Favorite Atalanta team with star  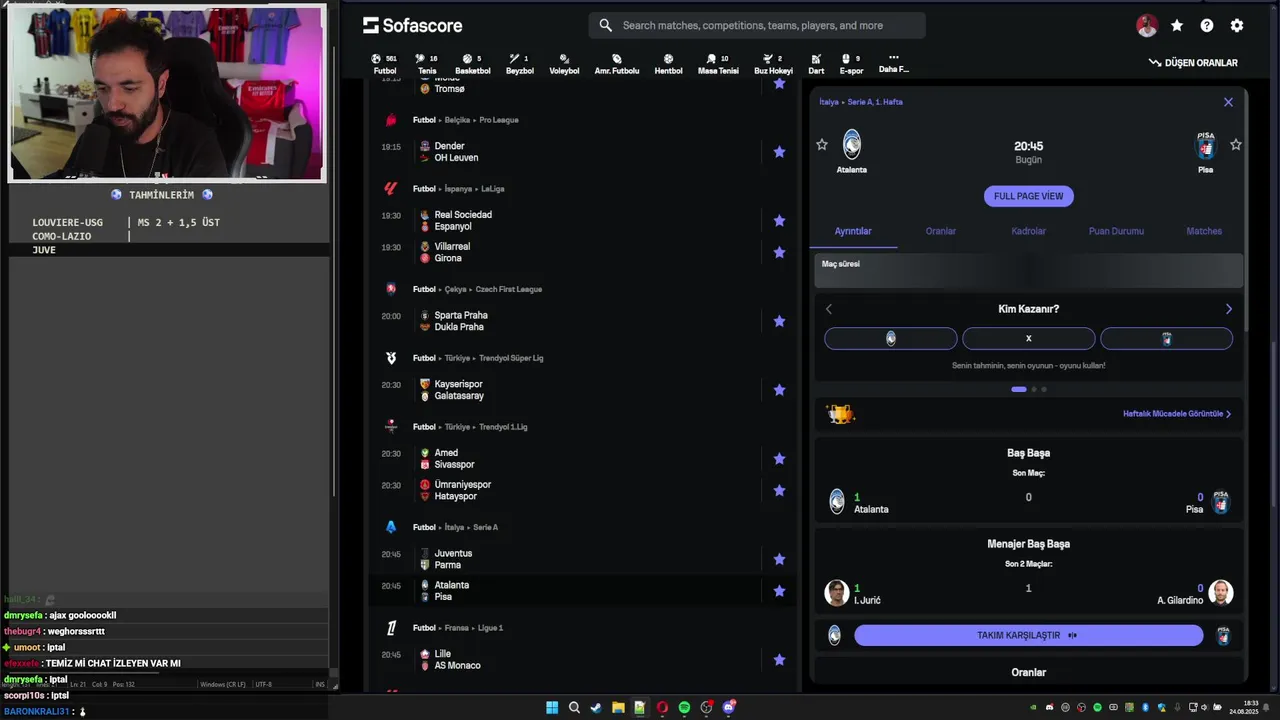click(x=822, y=145)
